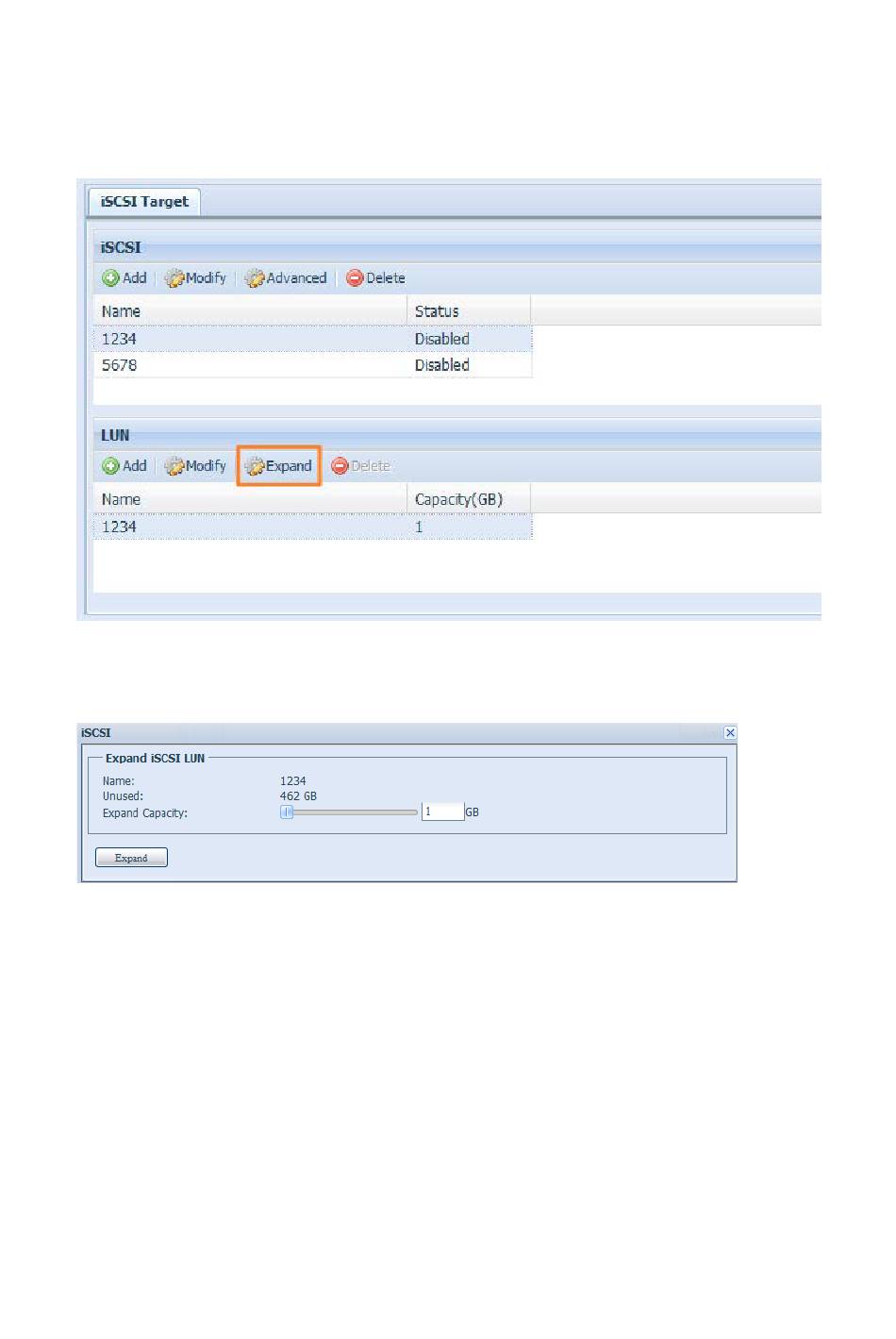
Task: Focus the Expand Capacity GB input field
Action: 442,812
